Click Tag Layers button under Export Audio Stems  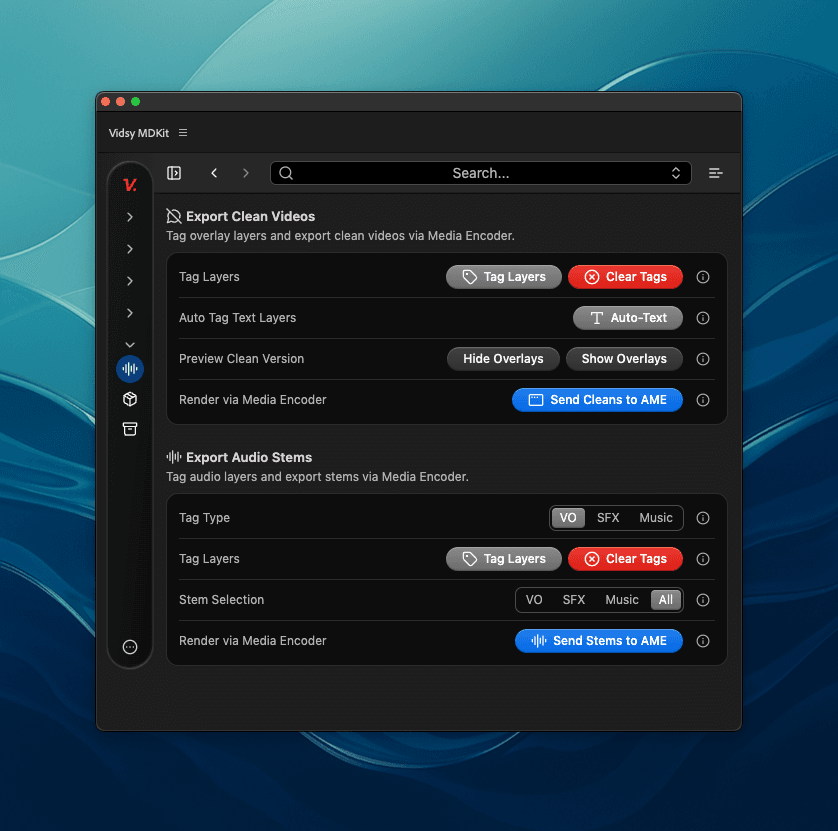504,559
